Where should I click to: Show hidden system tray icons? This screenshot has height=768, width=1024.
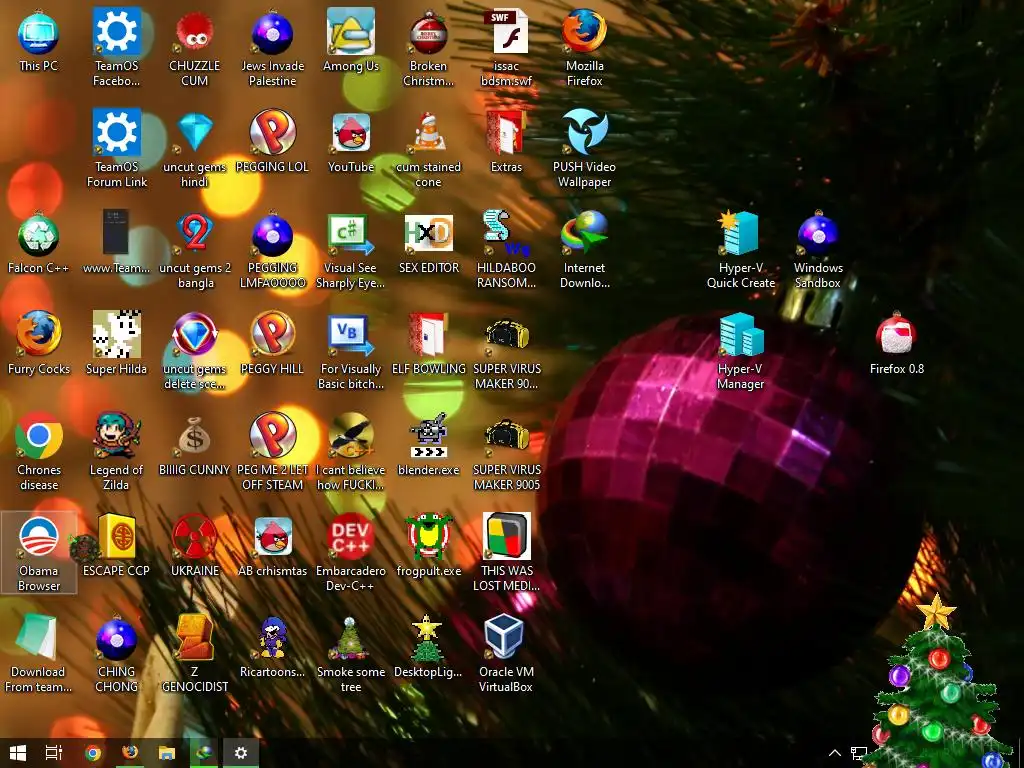835,753
